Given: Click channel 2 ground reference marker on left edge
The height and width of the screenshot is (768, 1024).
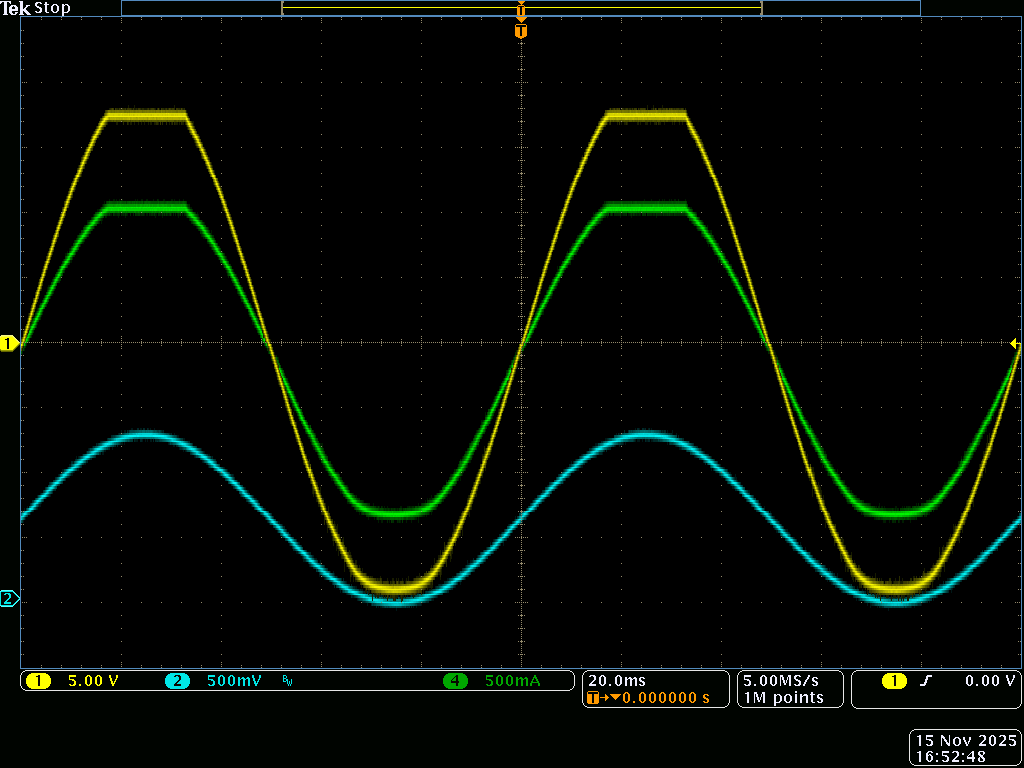Looking at the screenshot, I should point(9,599).
